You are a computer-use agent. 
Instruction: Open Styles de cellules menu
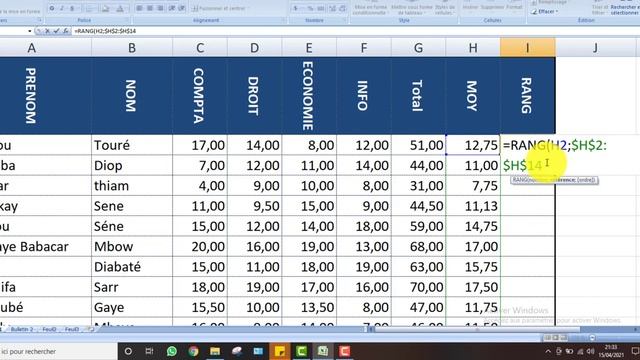coord(445,10)
